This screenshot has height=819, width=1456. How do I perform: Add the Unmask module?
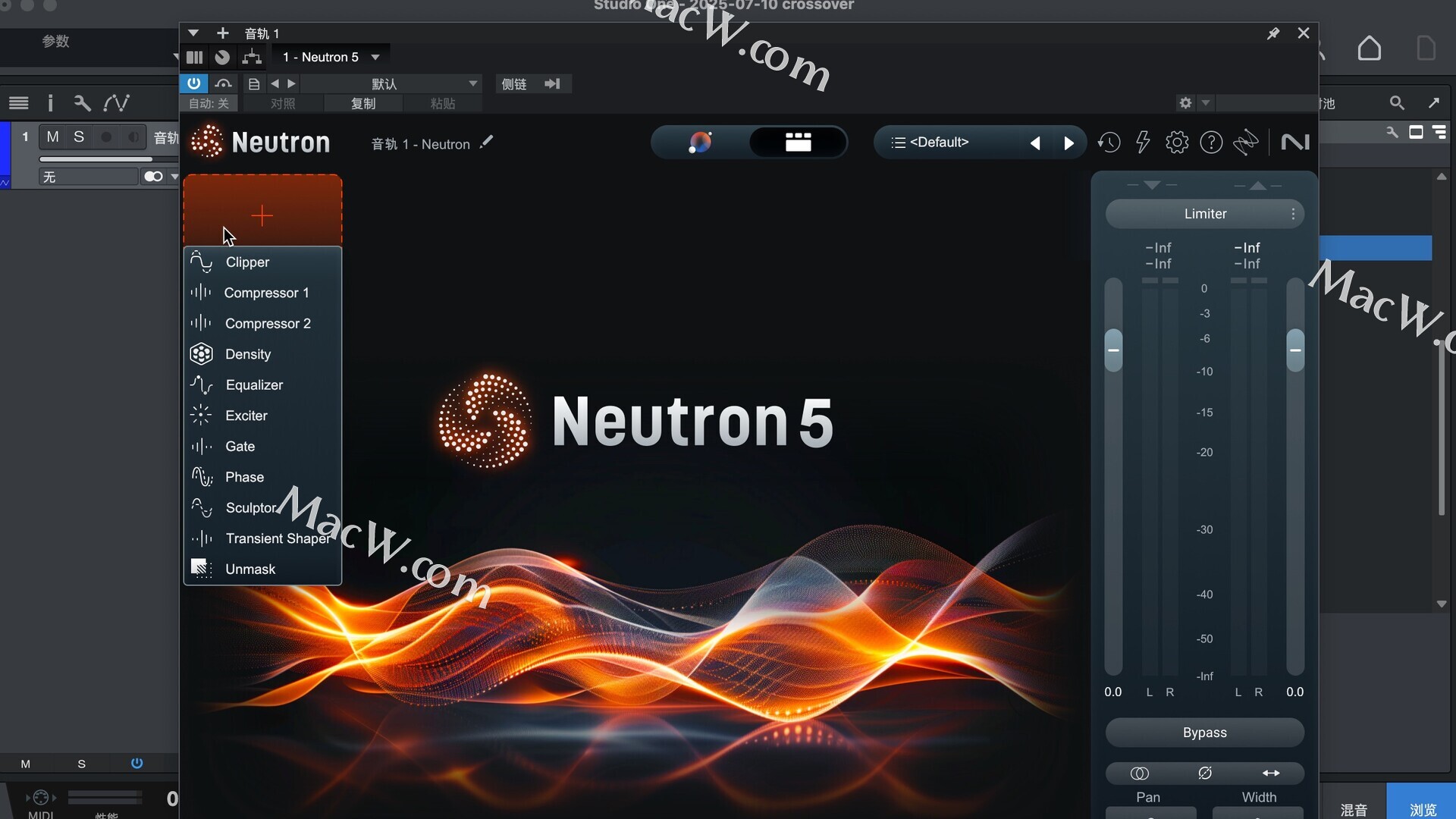point(262,570)
